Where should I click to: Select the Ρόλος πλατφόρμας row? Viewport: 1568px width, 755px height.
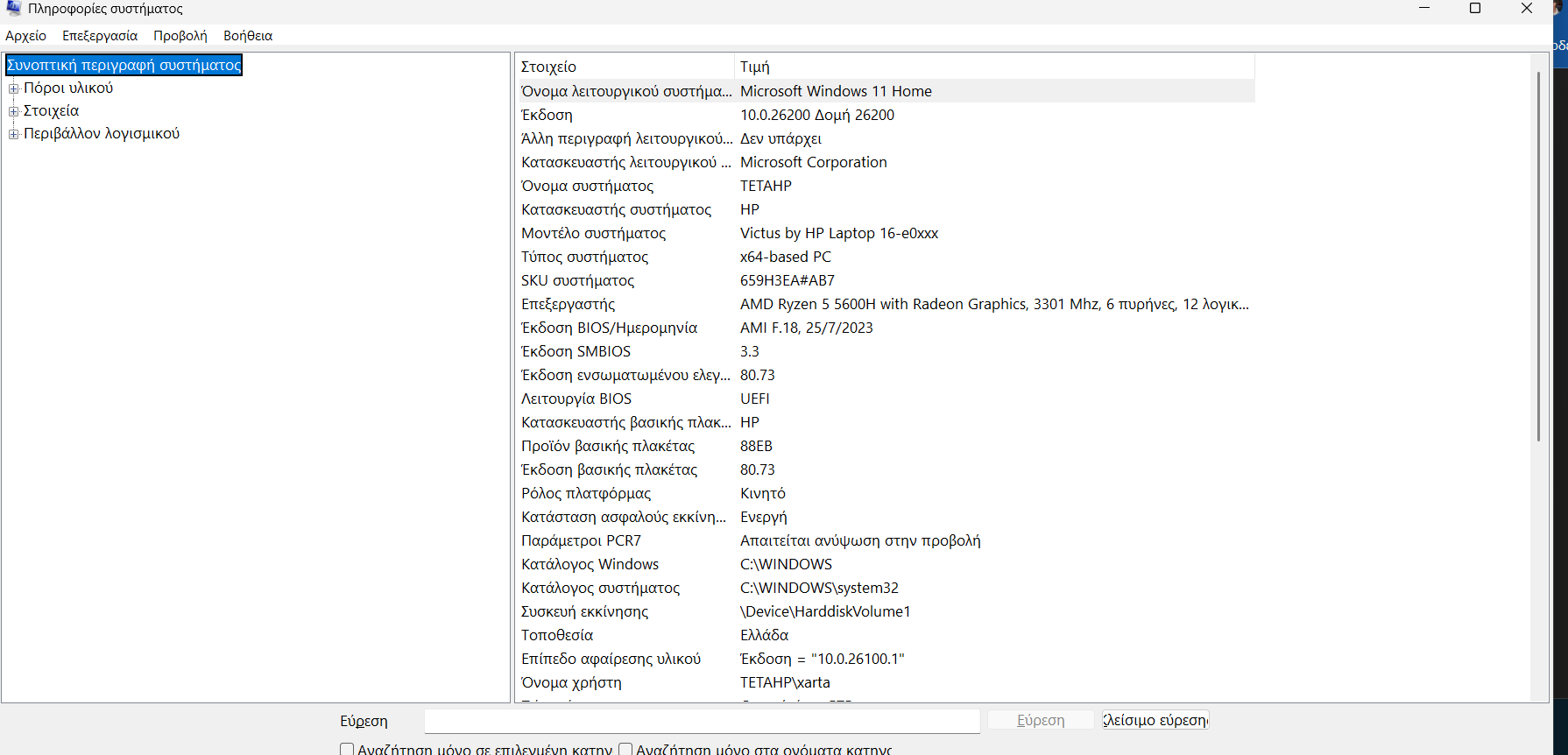tap(886, 493)
